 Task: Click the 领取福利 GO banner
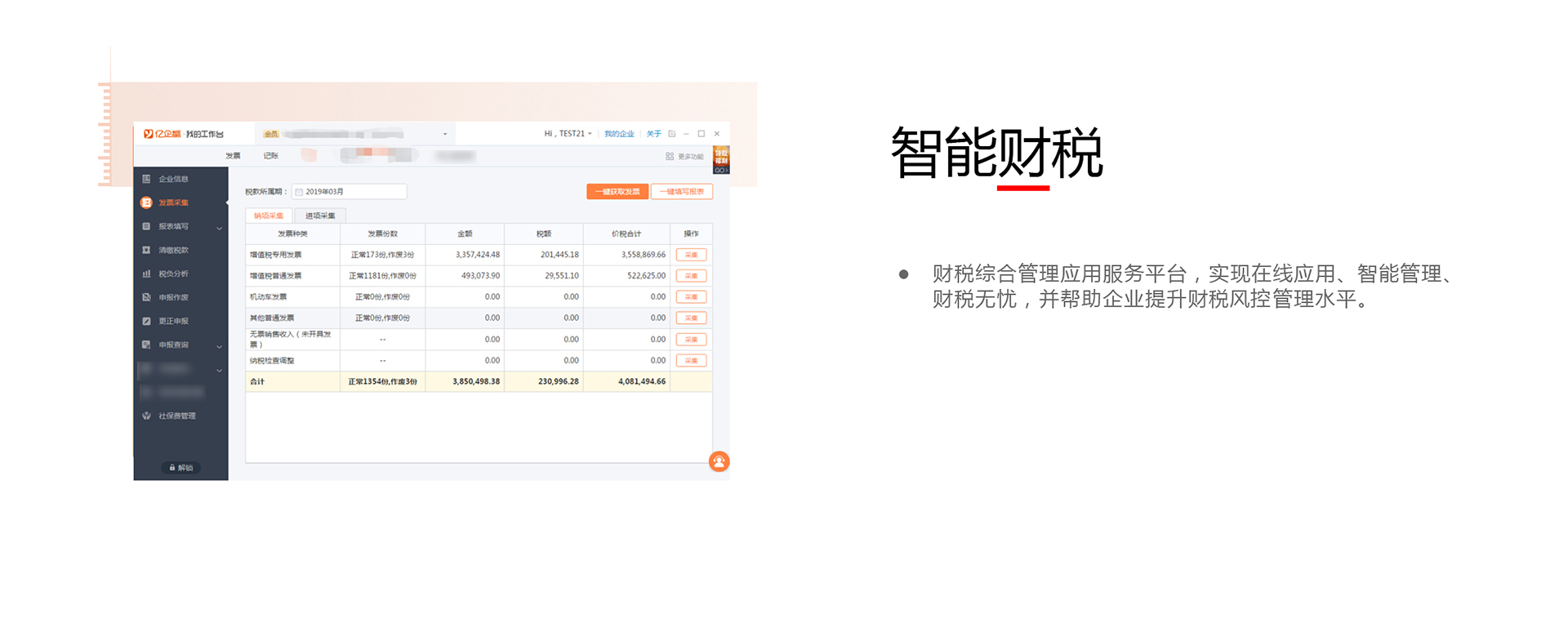pos(721,160)
